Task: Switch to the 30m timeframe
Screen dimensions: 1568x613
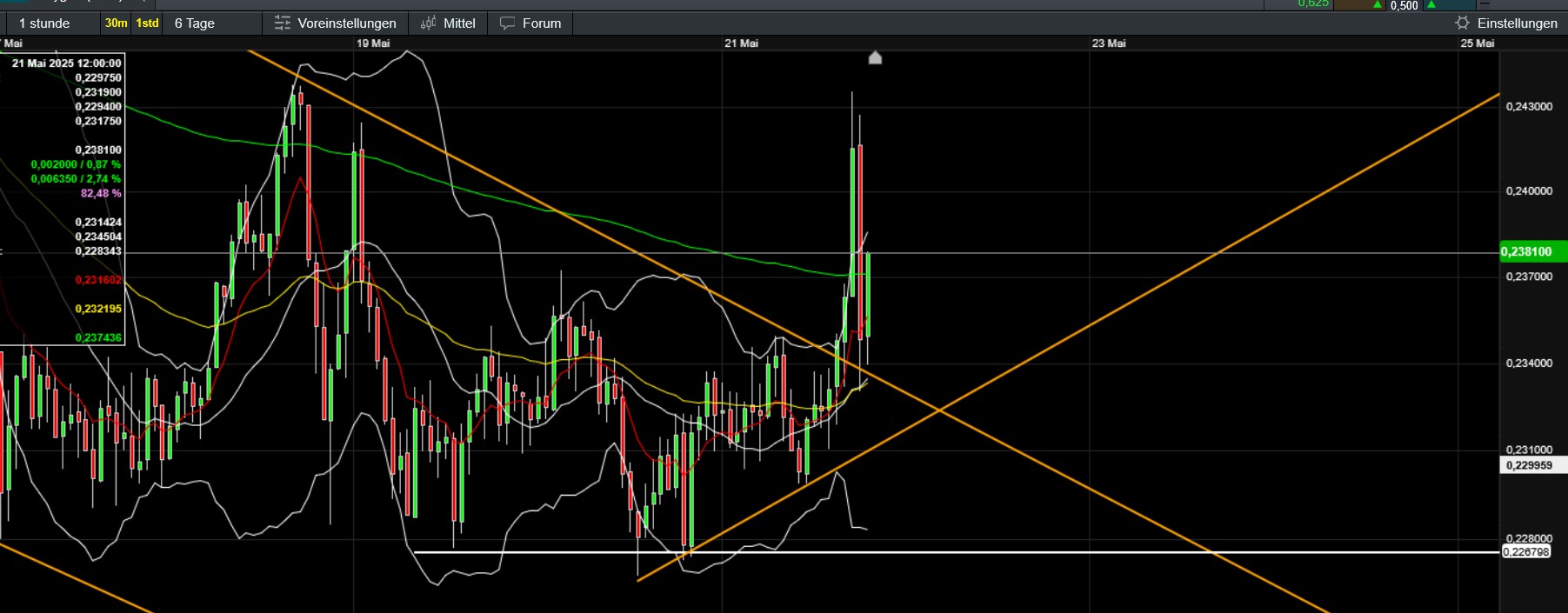Action: 116,23
